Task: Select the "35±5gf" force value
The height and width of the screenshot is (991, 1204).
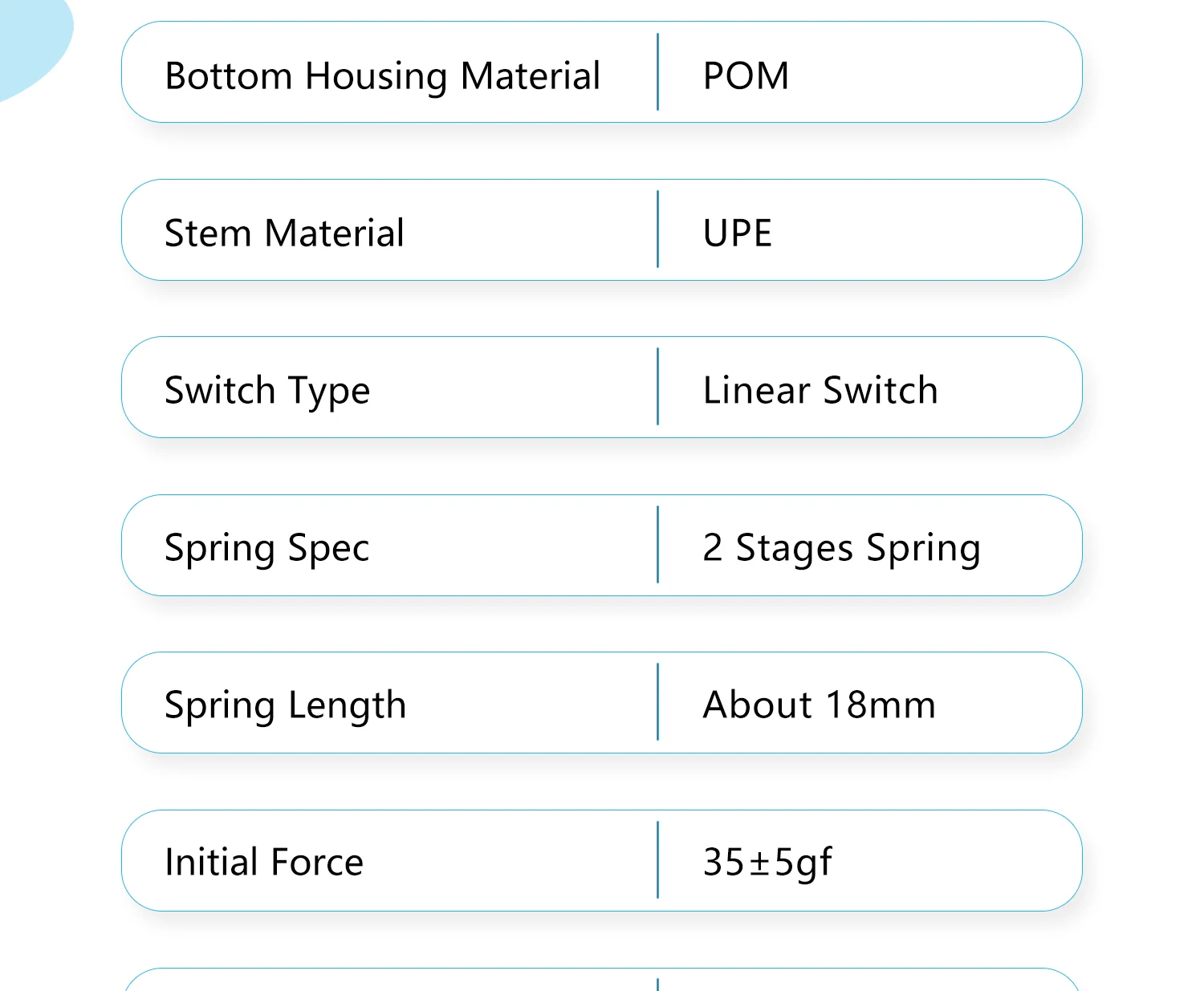Action: click(767, 863)
